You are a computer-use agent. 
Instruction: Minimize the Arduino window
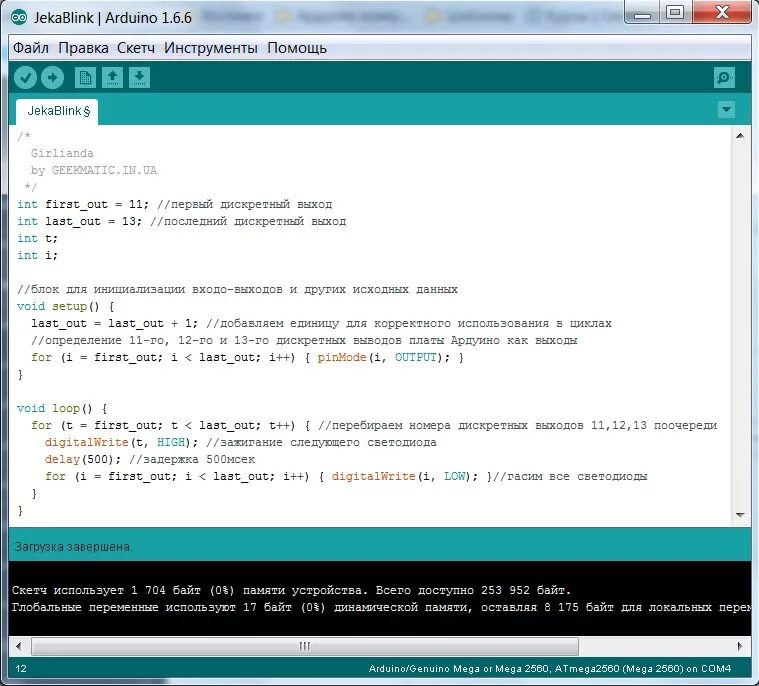[x=643, y=13]
